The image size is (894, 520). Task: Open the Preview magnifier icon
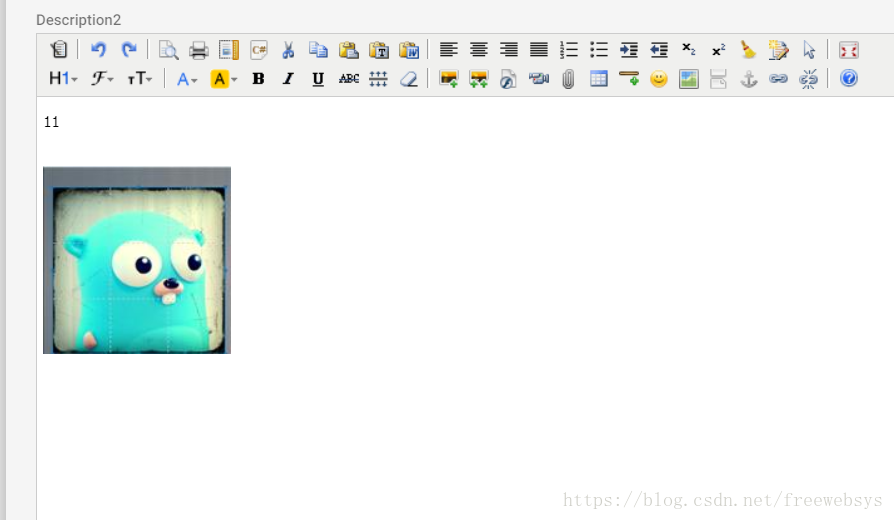click(168, 50)
